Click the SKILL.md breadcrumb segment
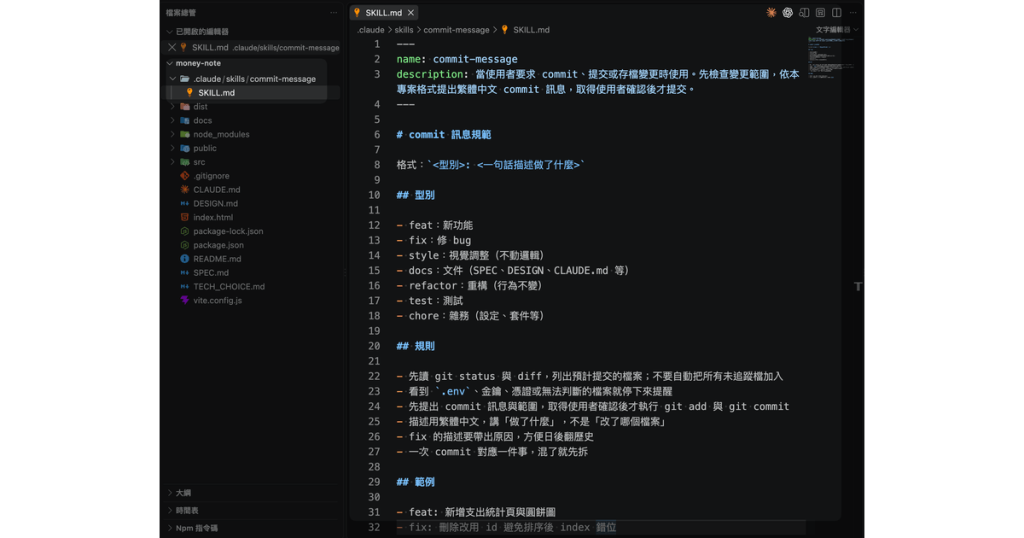 point(531,29)
